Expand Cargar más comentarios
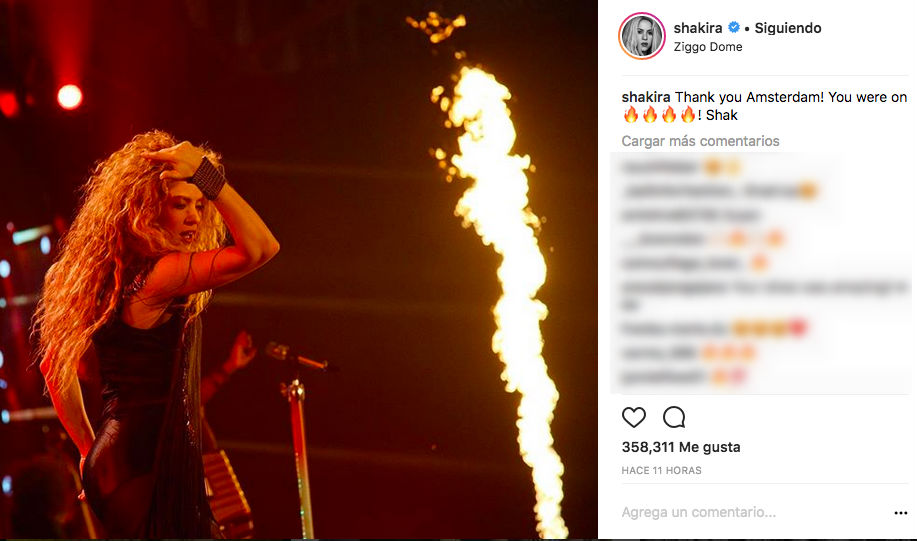 700,141
